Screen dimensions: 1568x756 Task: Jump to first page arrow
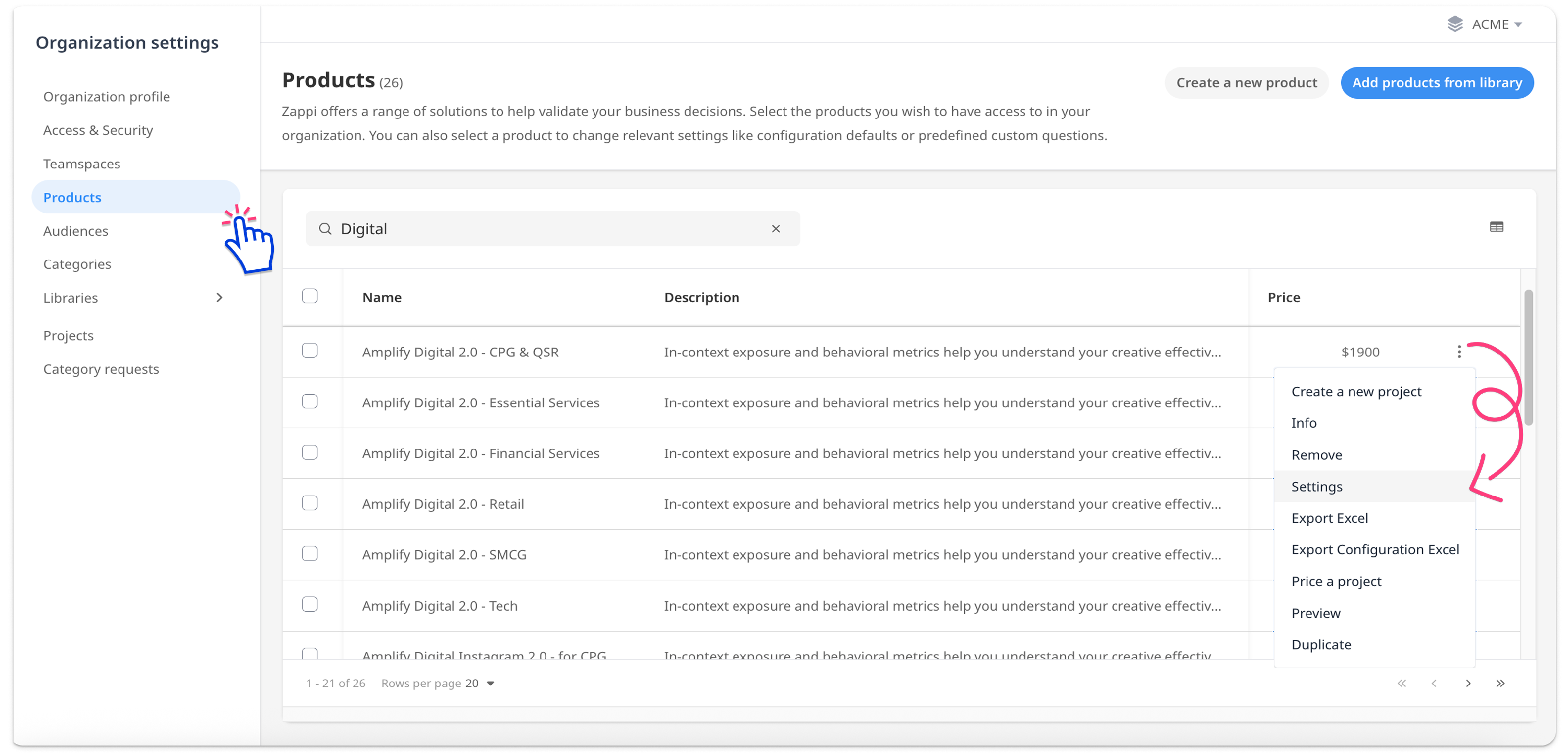[1401, 683]
